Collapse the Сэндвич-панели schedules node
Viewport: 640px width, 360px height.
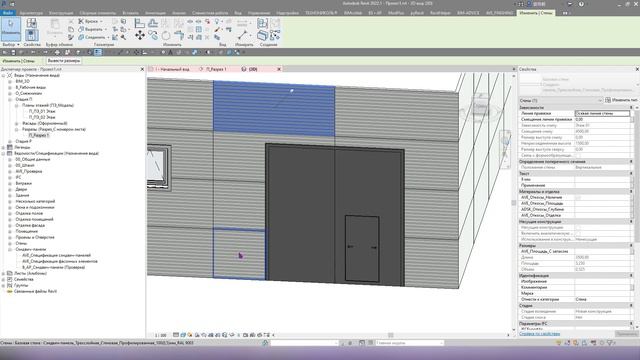point(10,249)
